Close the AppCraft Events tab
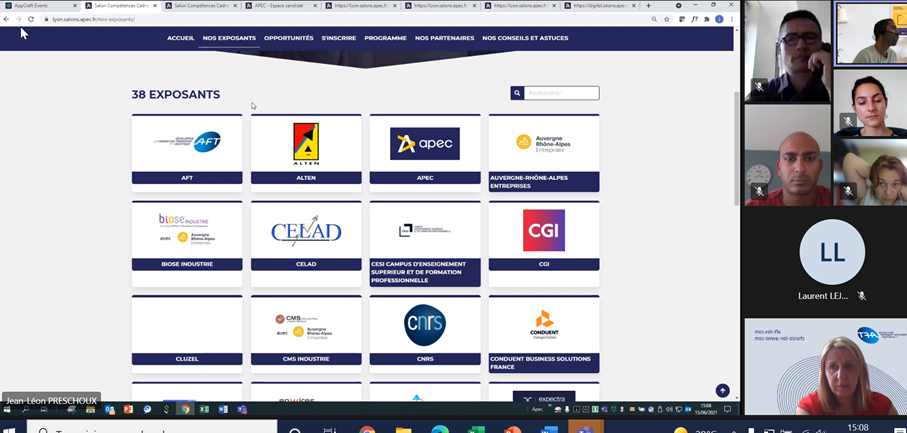 [75, 6]
